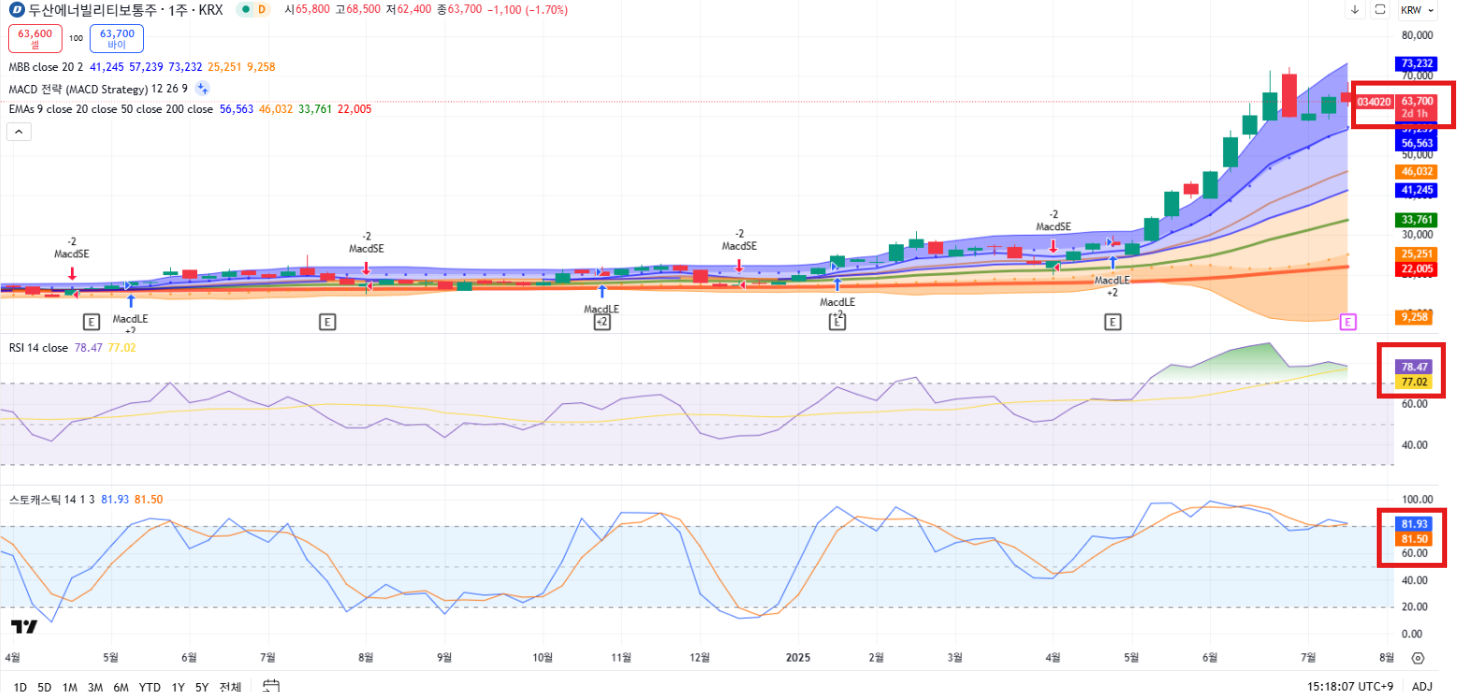Click 57,239 value in the MBB legend
Screen dimensions: 1457x692
coord(146,67)
